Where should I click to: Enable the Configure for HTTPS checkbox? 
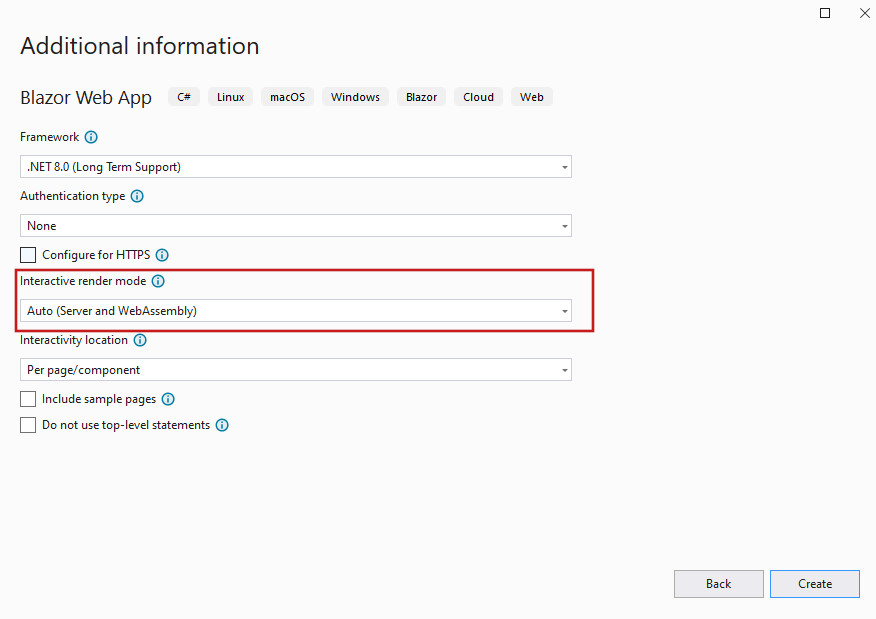[28, 255]
